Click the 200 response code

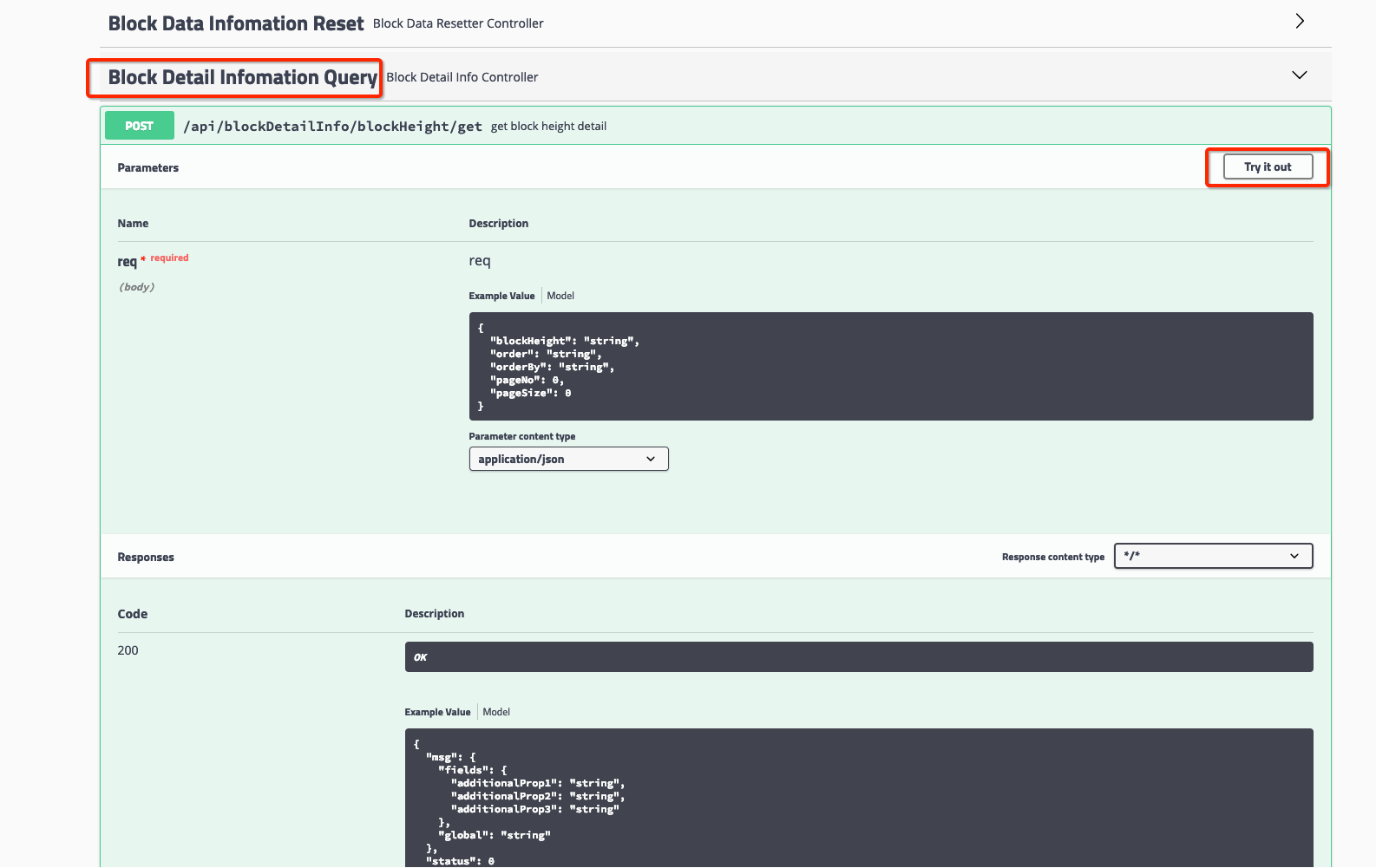[x=128, y=650]
